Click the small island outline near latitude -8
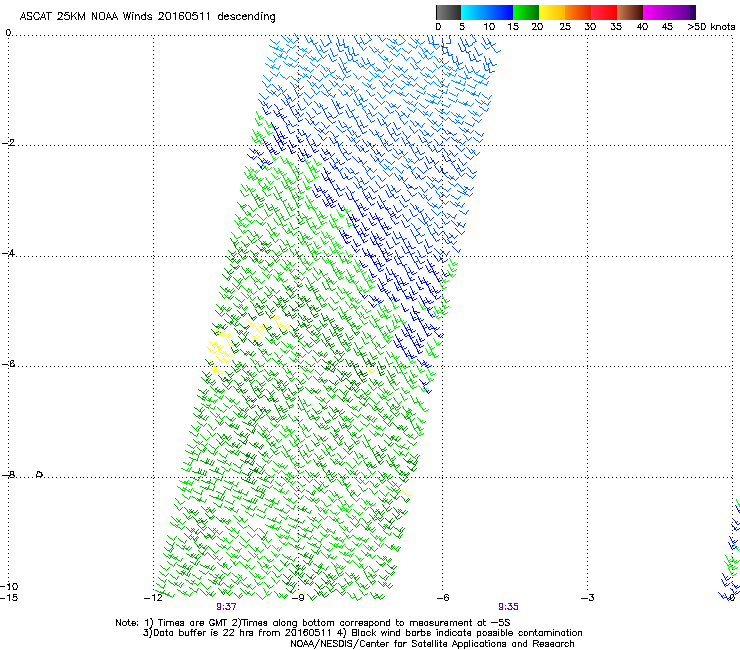This screenshot has width=740, height=650. click(40, 474)
